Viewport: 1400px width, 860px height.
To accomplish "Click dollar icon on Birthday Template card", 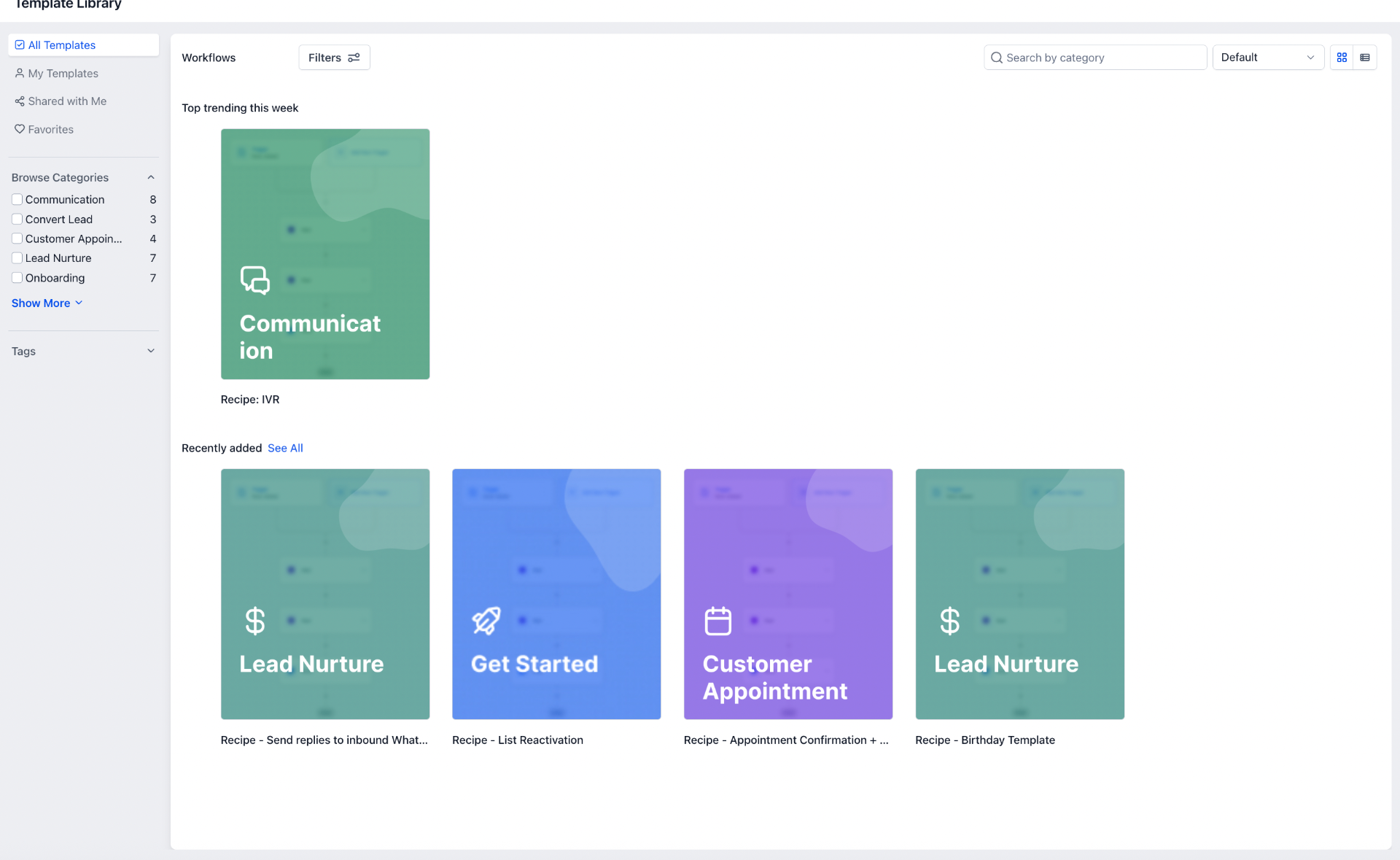I will click(950, 621).
